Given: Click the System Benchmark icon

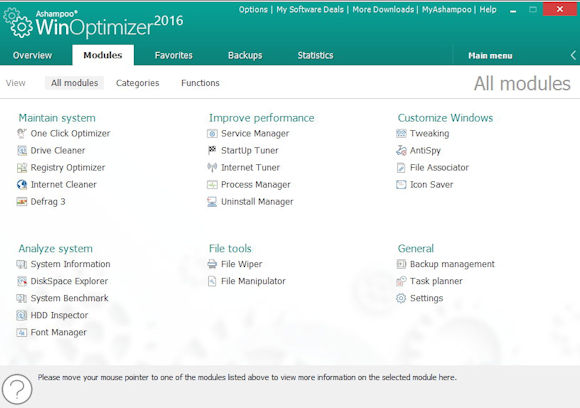Looking at the screenshot, I should [x=22, y=298].
